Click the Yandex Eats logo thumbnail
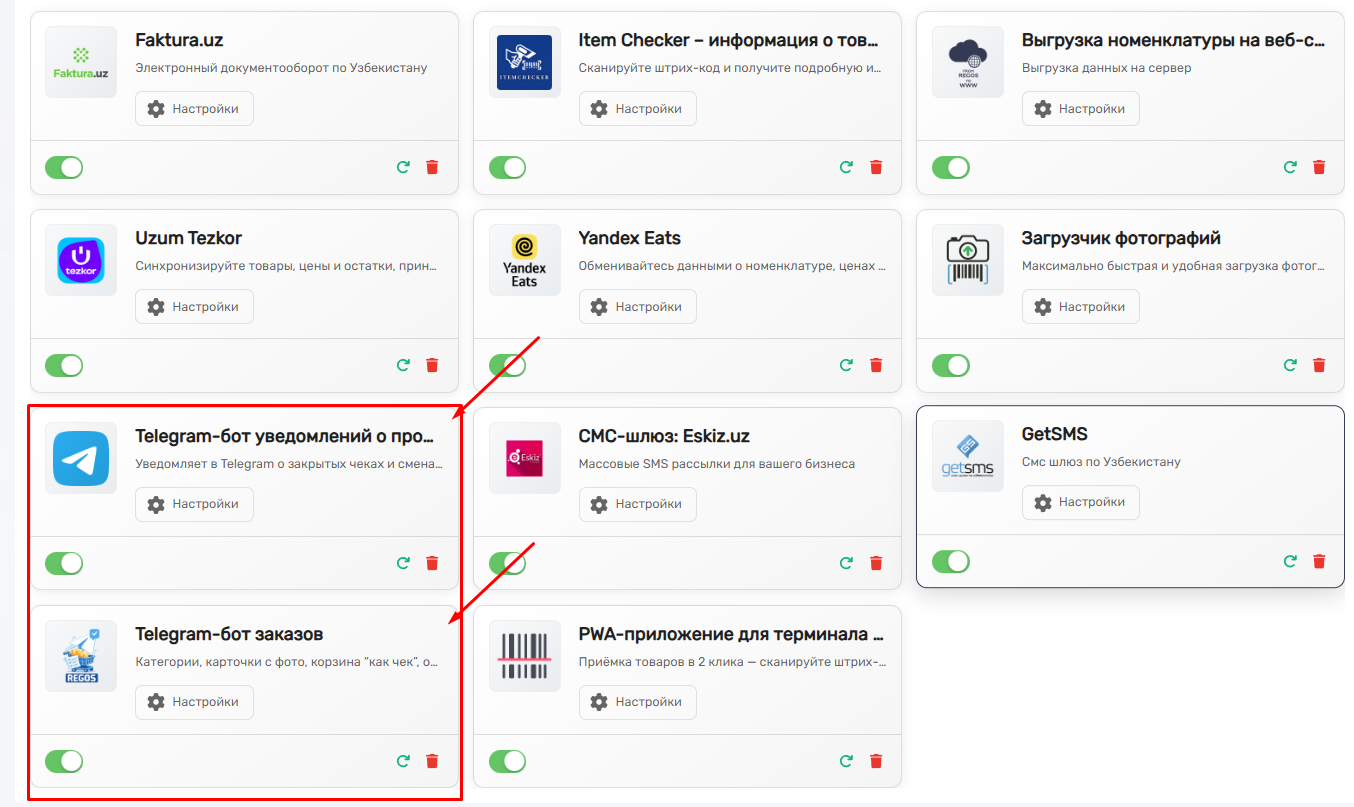 click(524, 260)
